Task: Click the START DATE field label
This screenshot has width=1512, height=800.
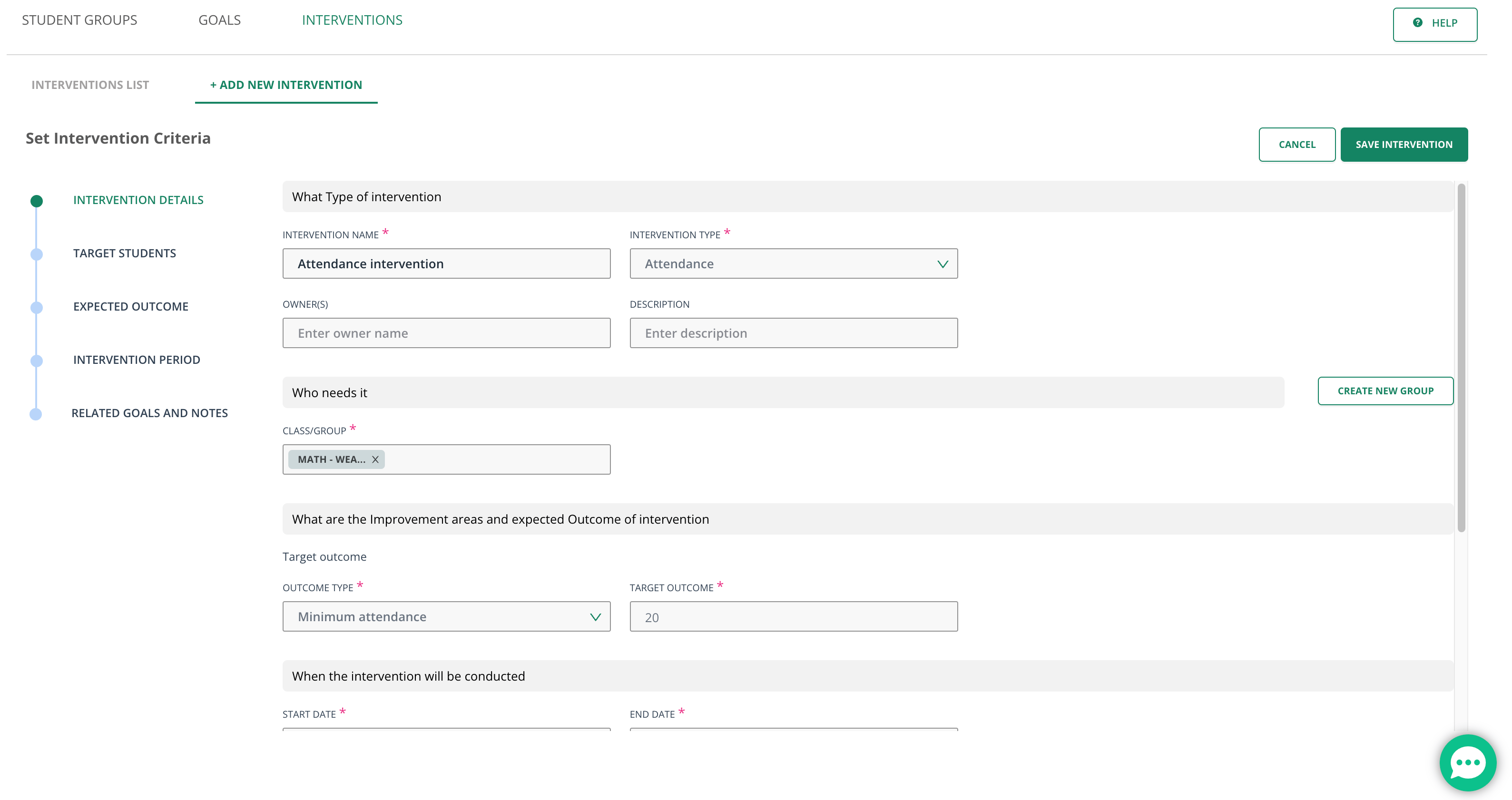Action: tap(309, 714)
